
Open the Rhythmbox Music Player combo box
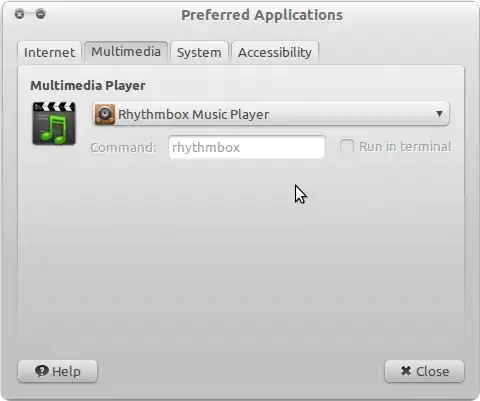pyautogui.click(x=271, y=114)
